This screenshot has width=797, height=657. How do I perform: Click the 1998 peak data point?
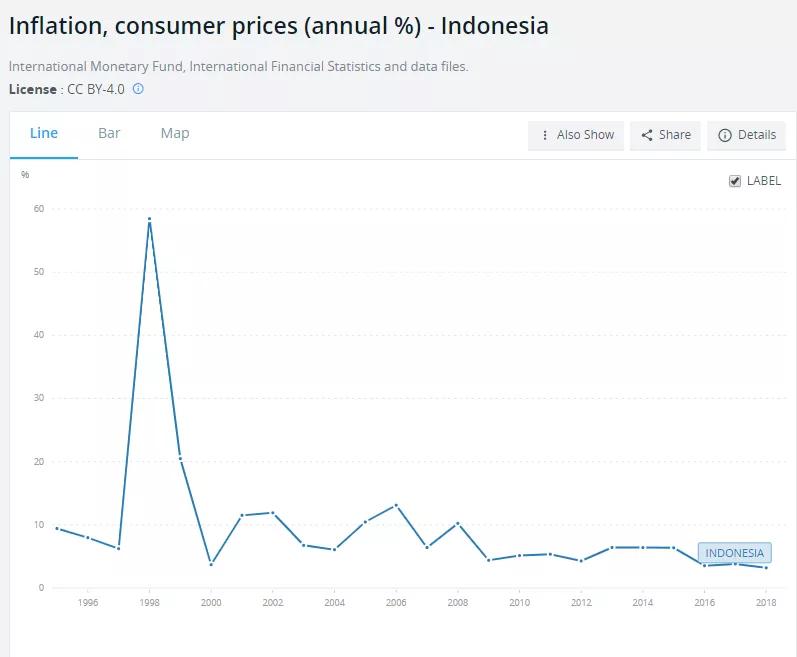tap(149, 219)
